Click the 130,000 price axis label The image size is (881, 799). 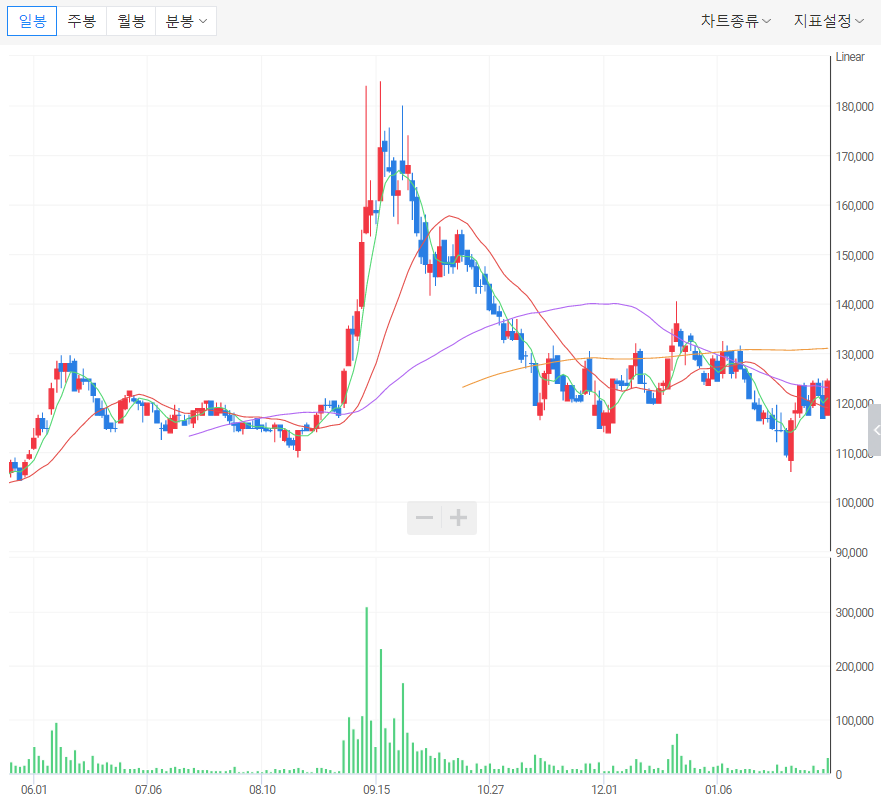click(x=855, y=355)
